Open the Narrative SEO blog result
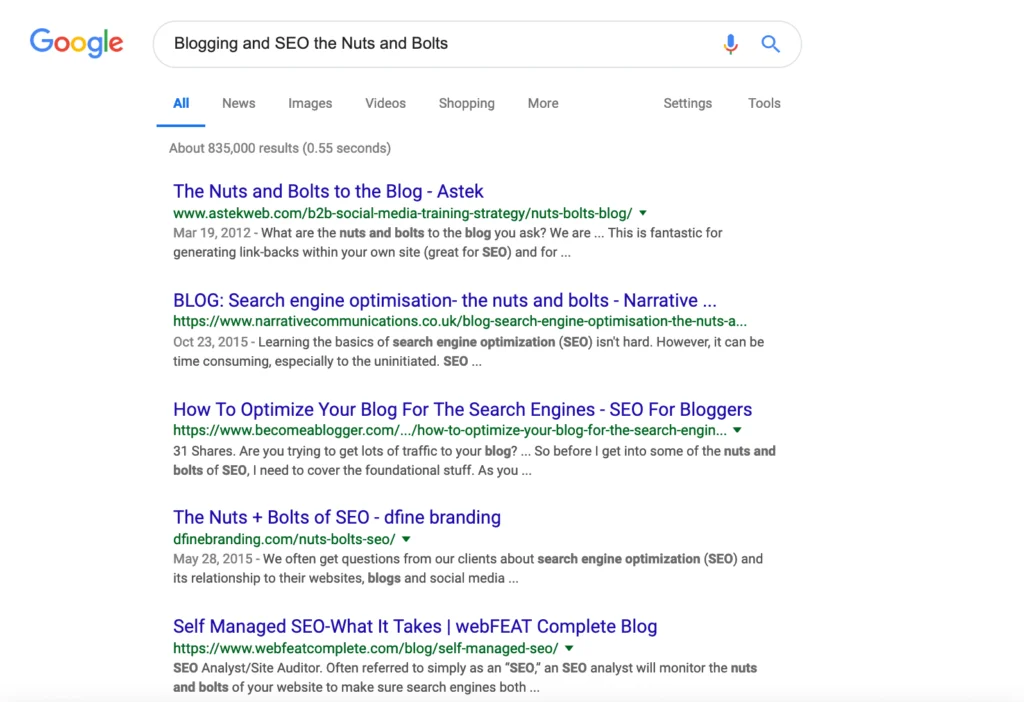Image resolution: width=1024 pixels, height=702 pixels. pos(447,300)
